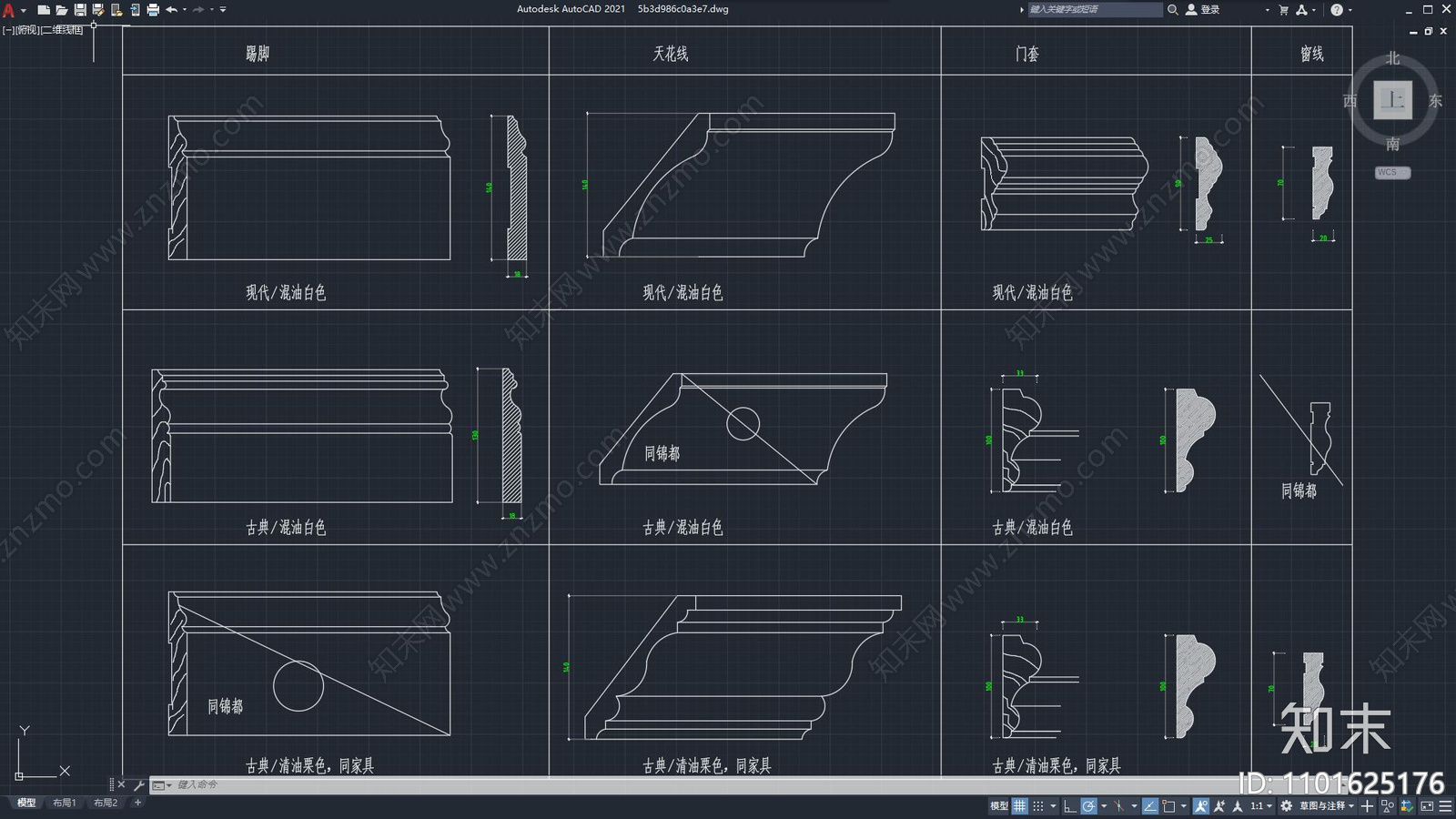The height and width of the screenshot is (819, 1456).
Task: Click 南 on the ViewCube compass
Action: tap(1393, 144)
